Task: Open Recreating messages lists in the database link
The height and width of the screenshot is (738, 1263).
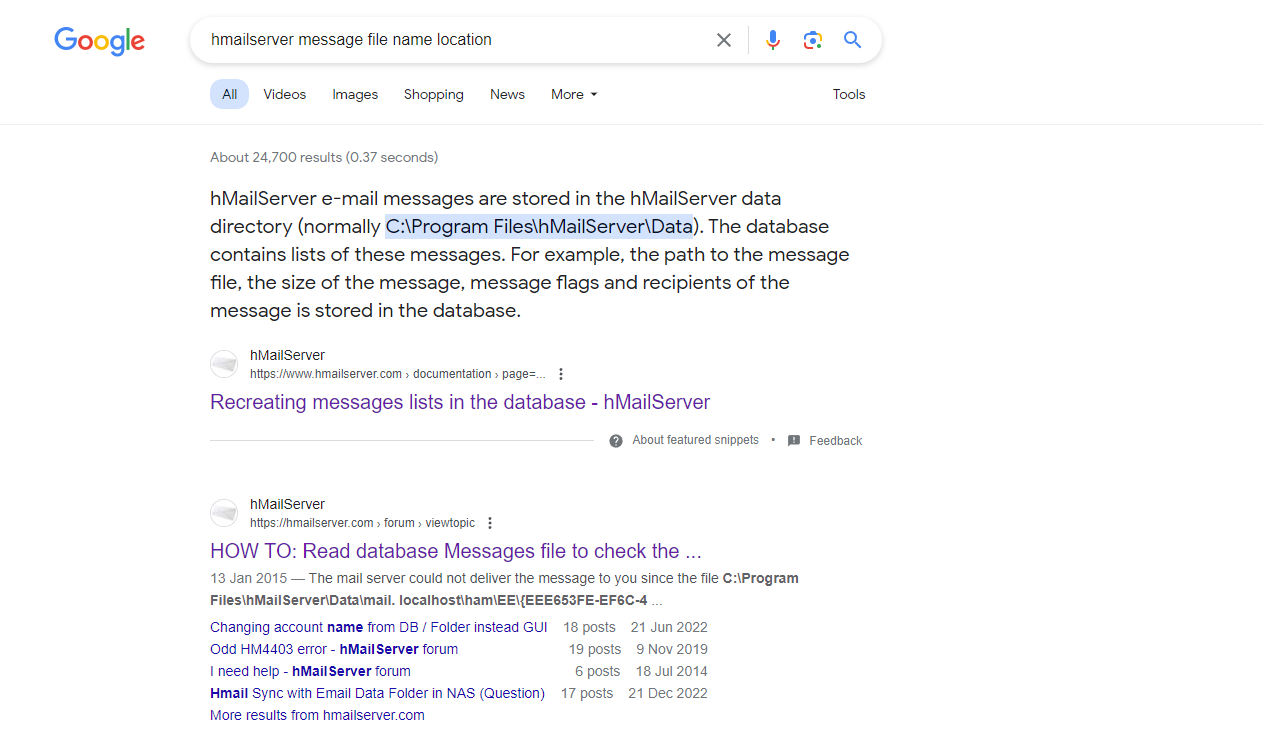Action: (x=460, y=402)
